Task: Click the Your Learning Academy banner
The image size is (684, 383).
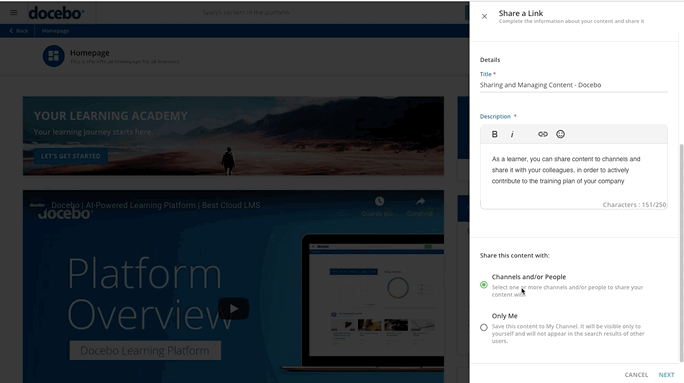Action: click(x=233, y=136)
